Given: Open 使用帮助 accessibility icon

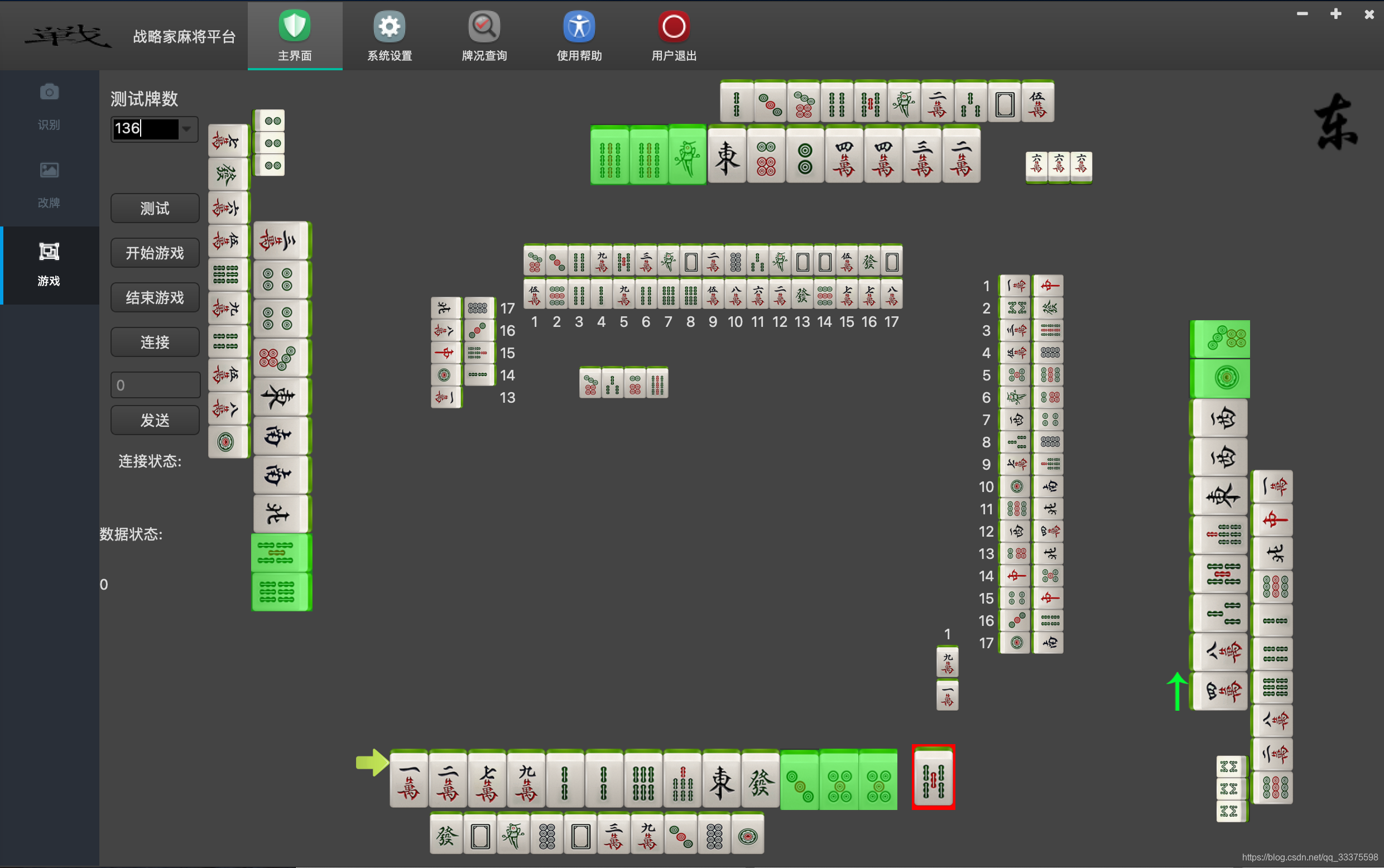Looking at the screenshot, I should pos(579,26).
